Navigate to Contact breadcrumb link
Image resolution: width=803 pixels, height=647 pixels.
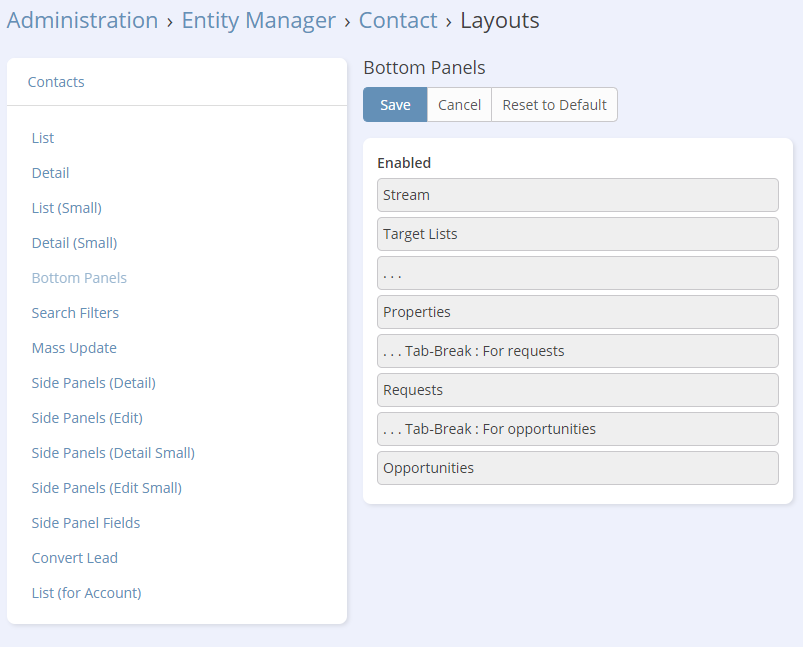point(398,20)
